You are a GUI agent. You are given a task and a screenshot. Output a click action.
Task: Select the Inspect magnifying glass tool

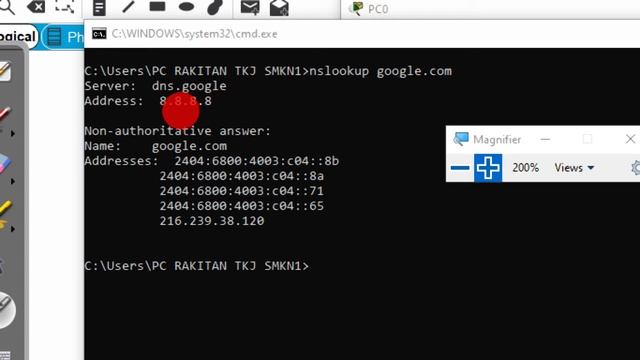pyautogui.click(x=7, y=7)
